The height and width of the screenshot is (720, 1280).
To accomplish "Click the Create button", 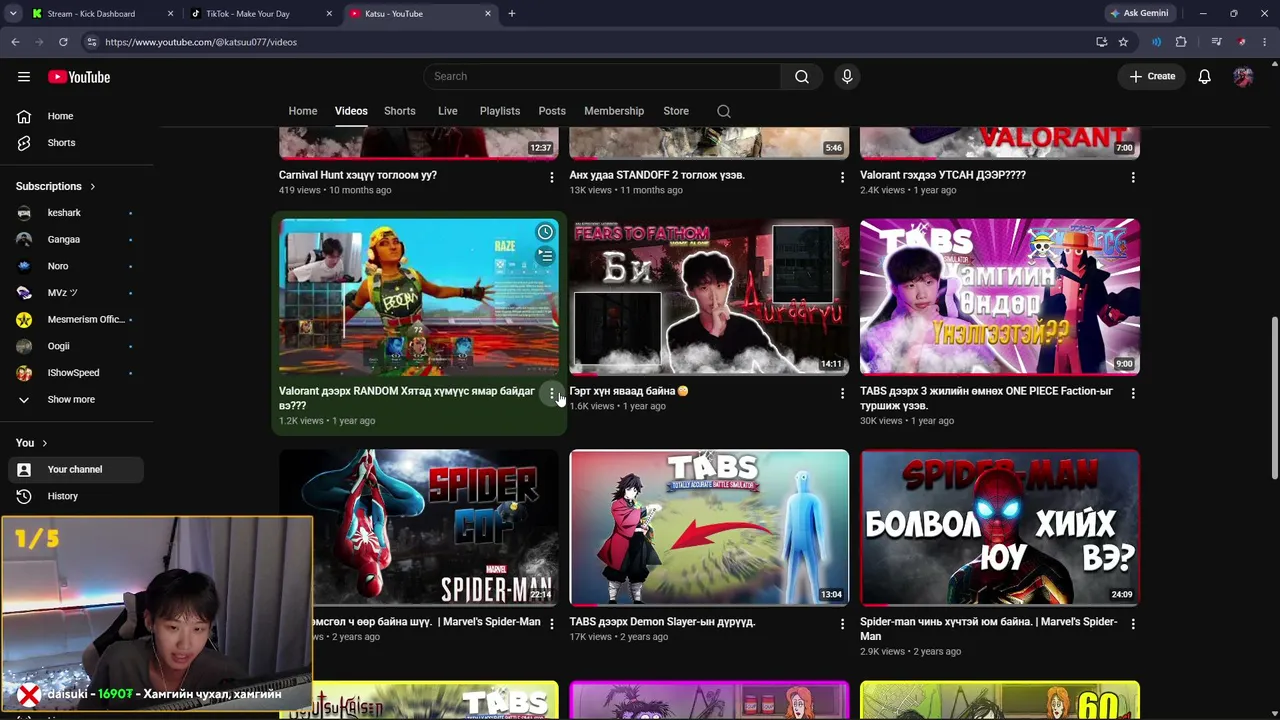I will [1152, 76].
